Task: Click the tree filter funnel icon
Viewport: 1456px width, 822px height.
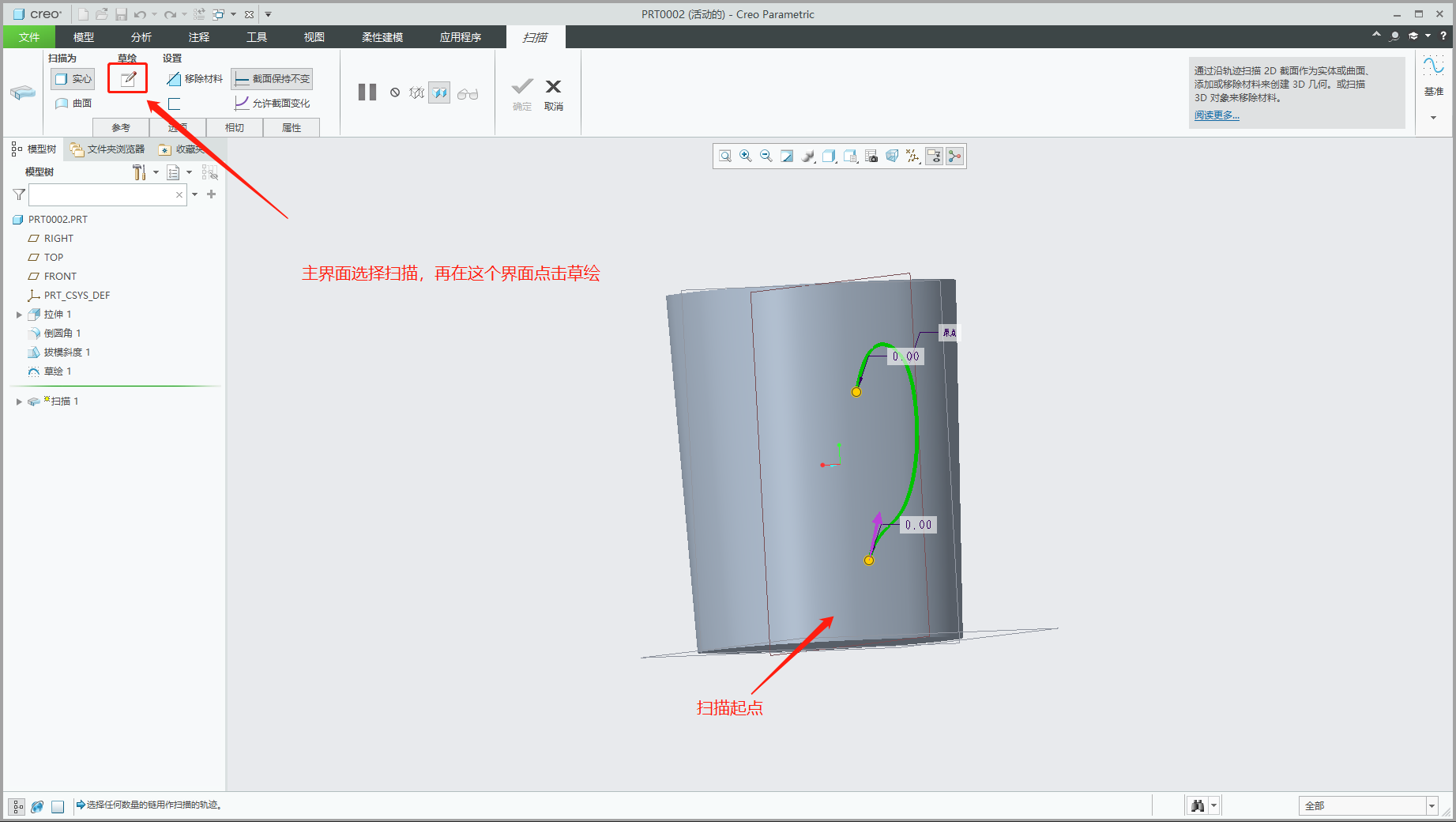Action: point(20,194)
